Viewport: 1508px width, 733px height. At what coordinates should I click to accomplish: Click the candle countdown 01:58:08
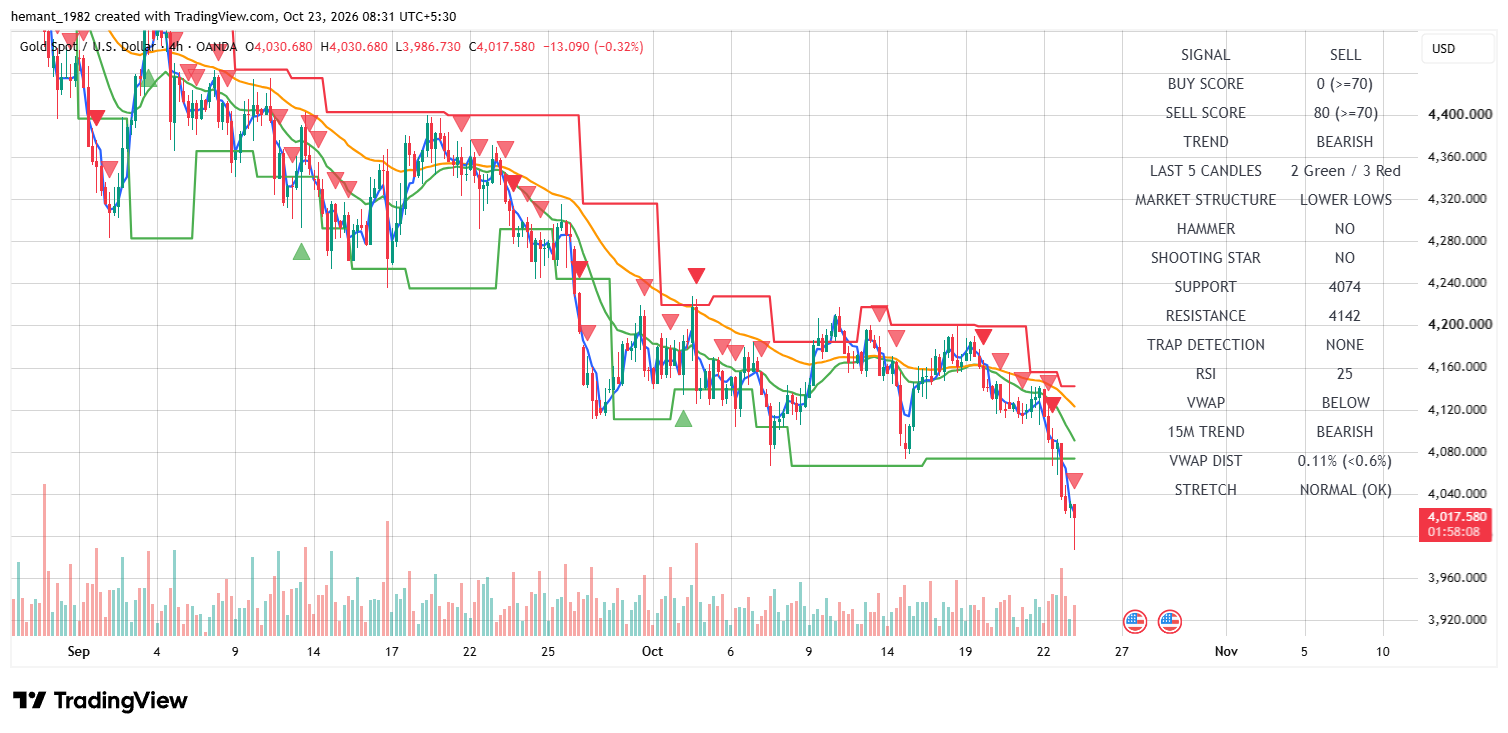pyautogui.click(x=1454, y=532)
